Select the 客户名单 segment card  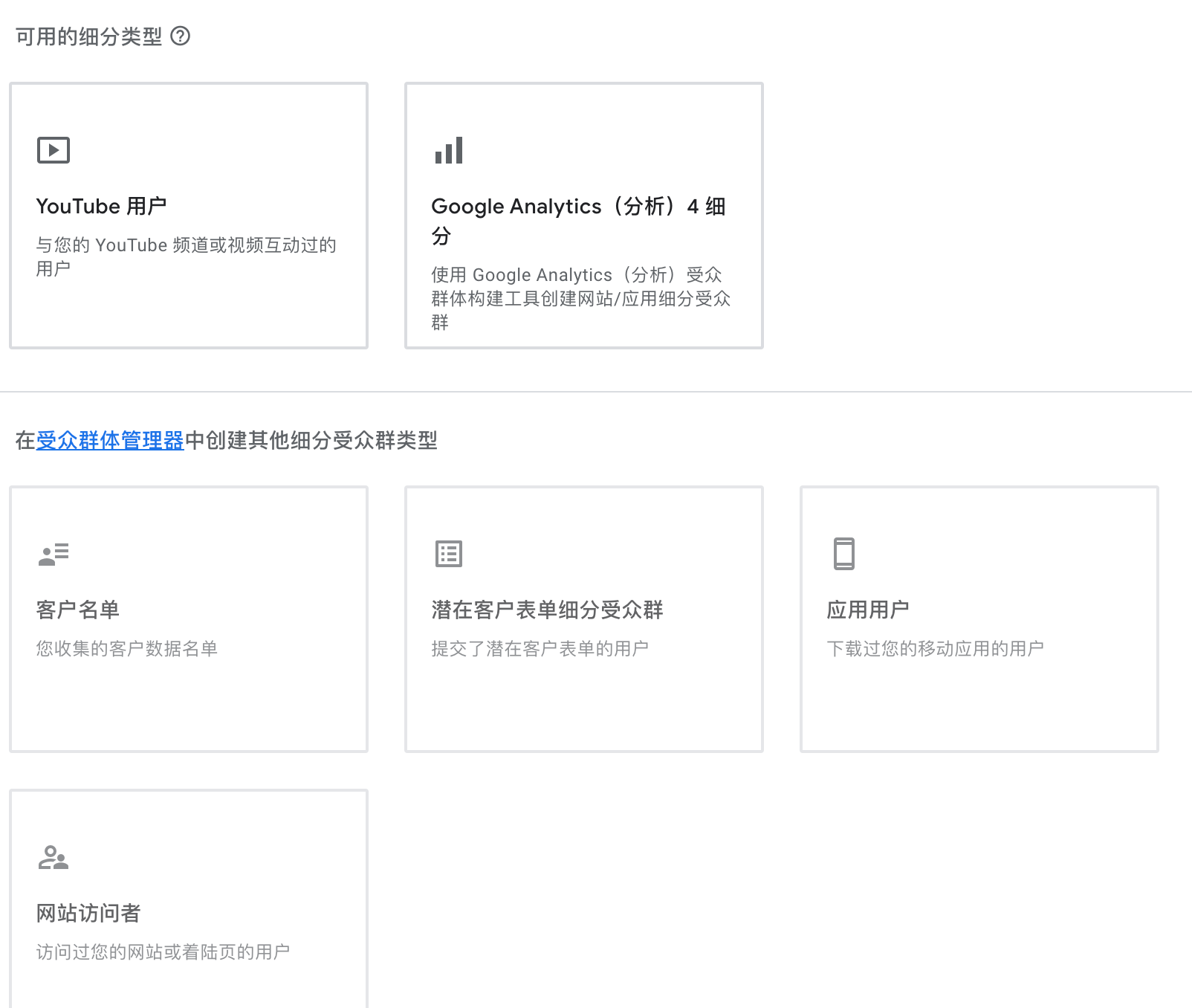pos(188,618)
